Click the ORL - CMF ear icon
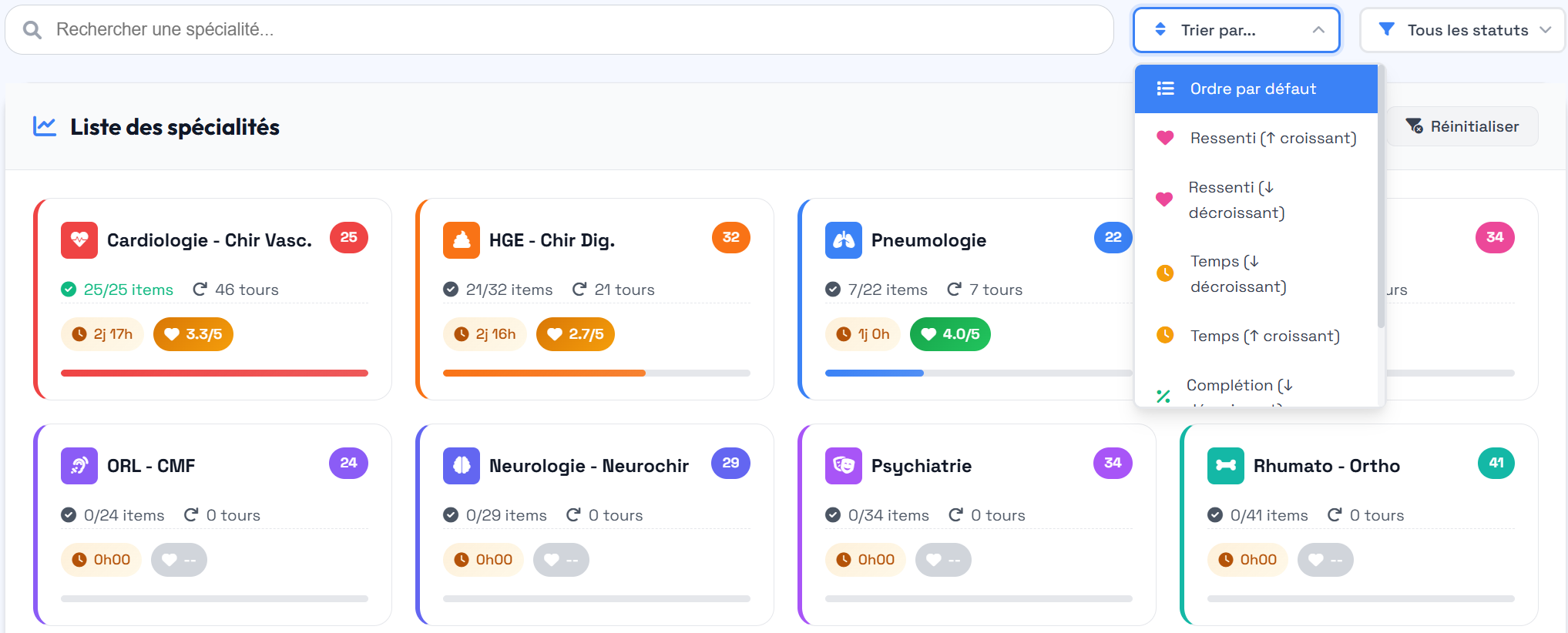1568x633 pixels. point(79,465)
